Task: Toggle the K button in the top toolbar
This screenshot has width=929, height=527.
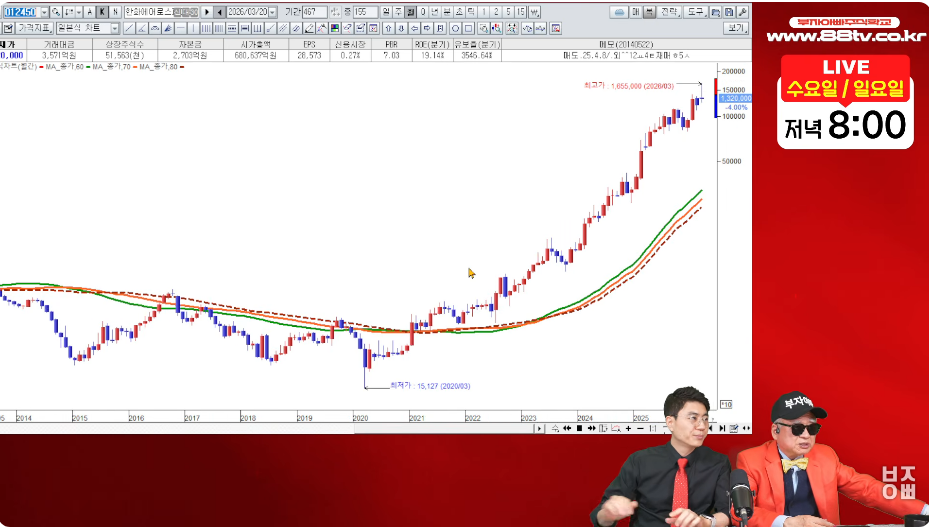Action: coord(102,12)
